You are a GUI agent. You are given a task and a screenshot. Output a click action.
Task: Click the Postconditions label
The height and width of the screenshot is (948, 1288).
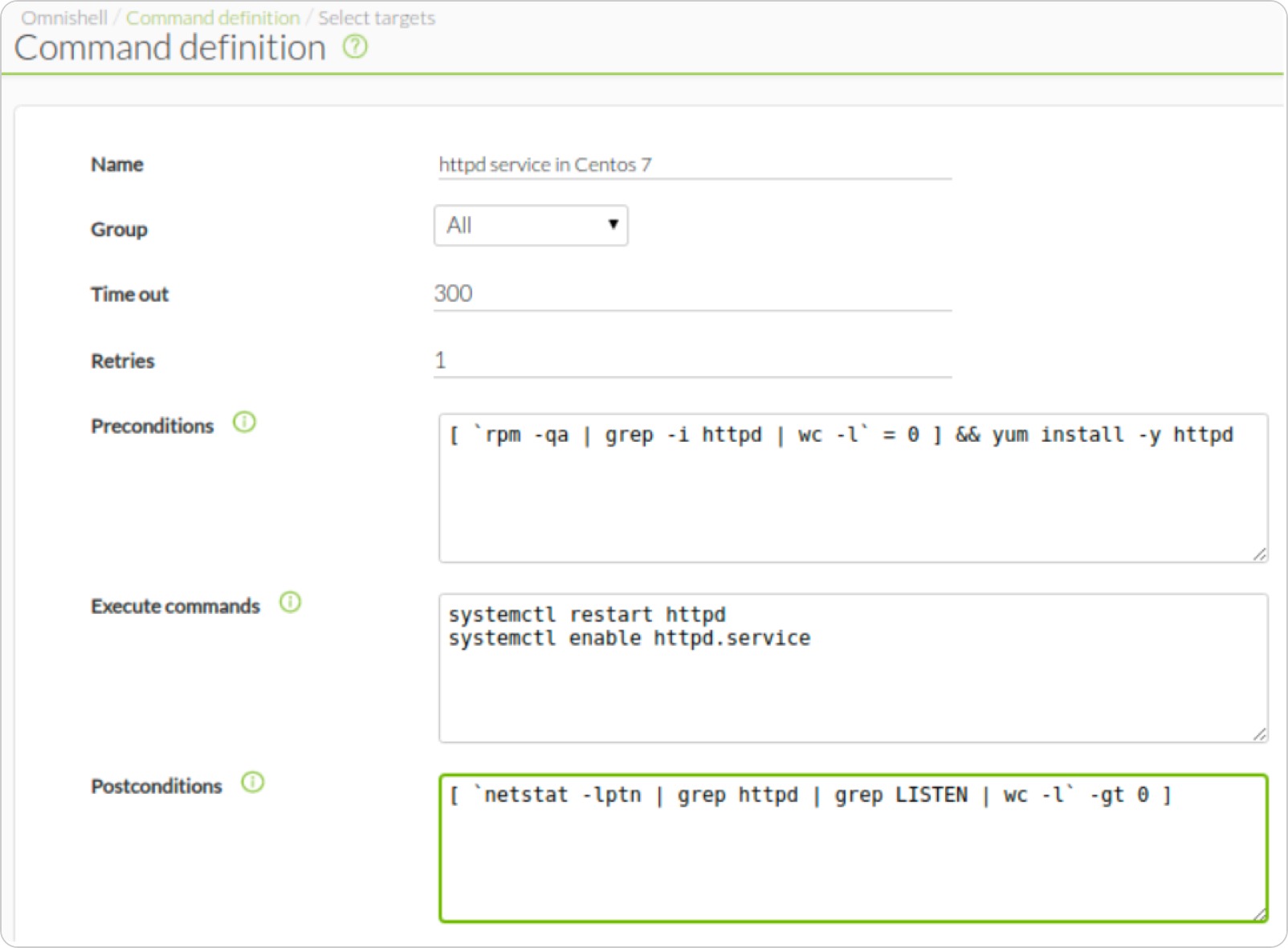[x=156, y=787]
